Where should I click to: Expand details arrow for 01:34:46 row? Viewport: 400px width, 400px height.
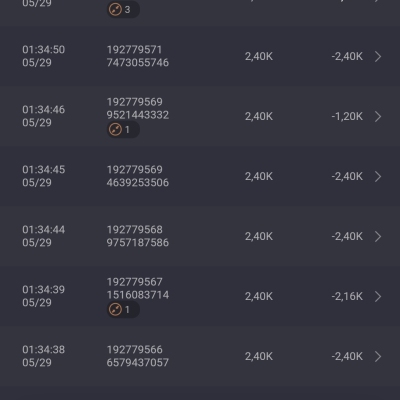tap(378, 116)
